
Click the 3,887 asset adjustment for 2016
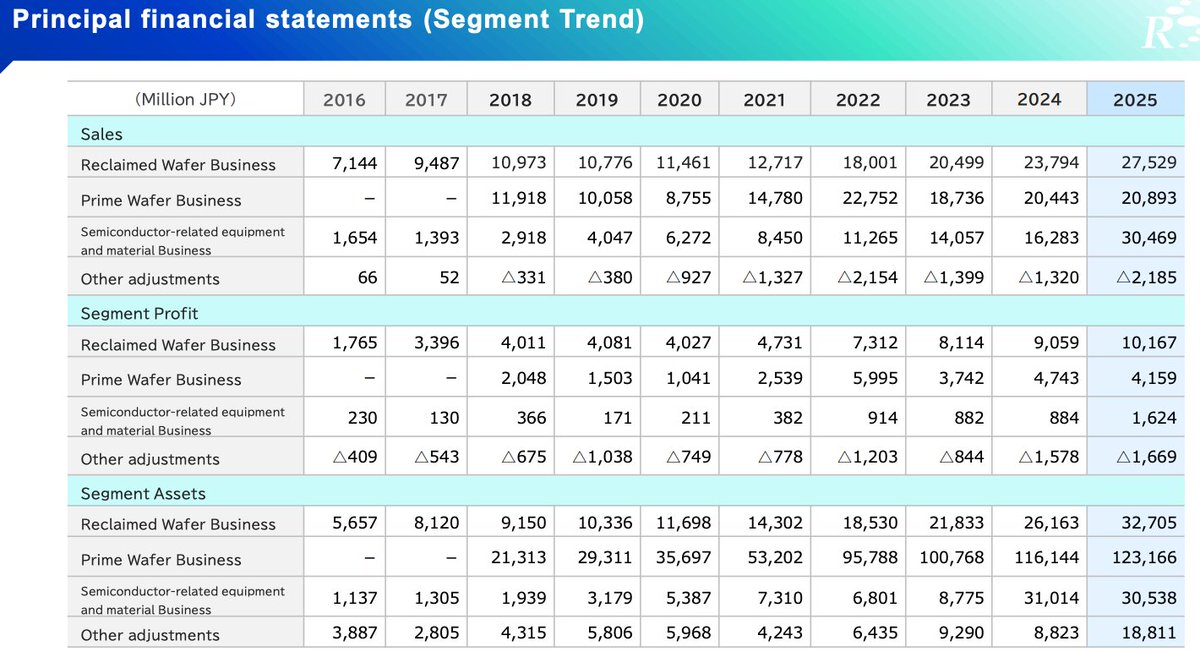click(x=355, y=633)
